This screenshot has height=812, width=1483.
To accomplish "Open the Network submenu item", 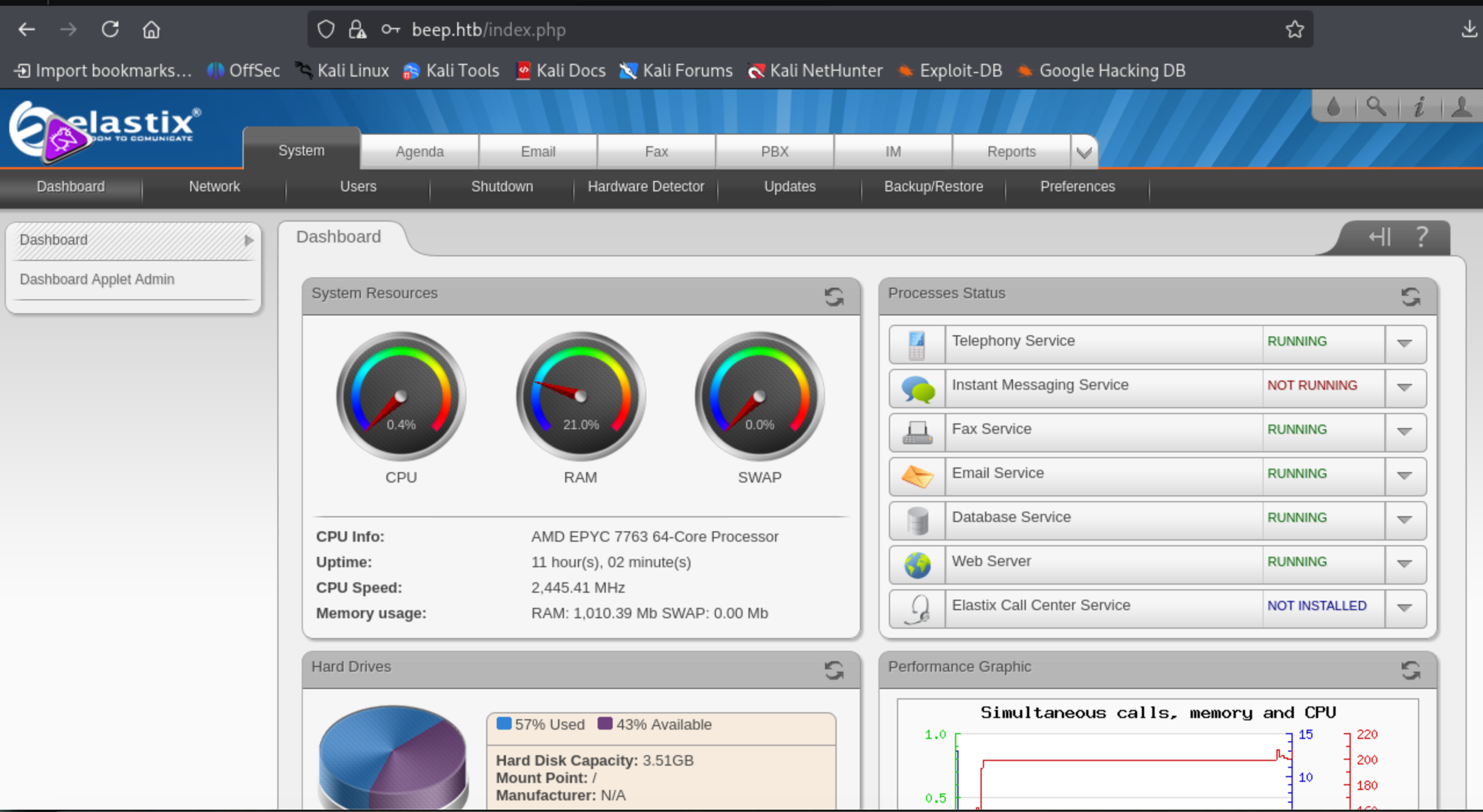I will click(214, 187).
